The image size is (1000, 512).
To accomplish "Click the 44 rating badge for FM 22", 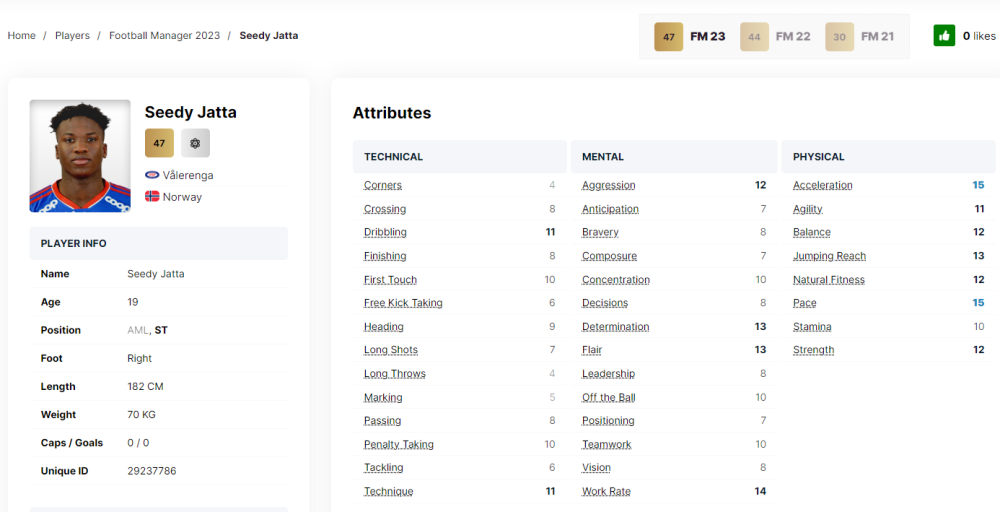I will (x=754, y=37).
